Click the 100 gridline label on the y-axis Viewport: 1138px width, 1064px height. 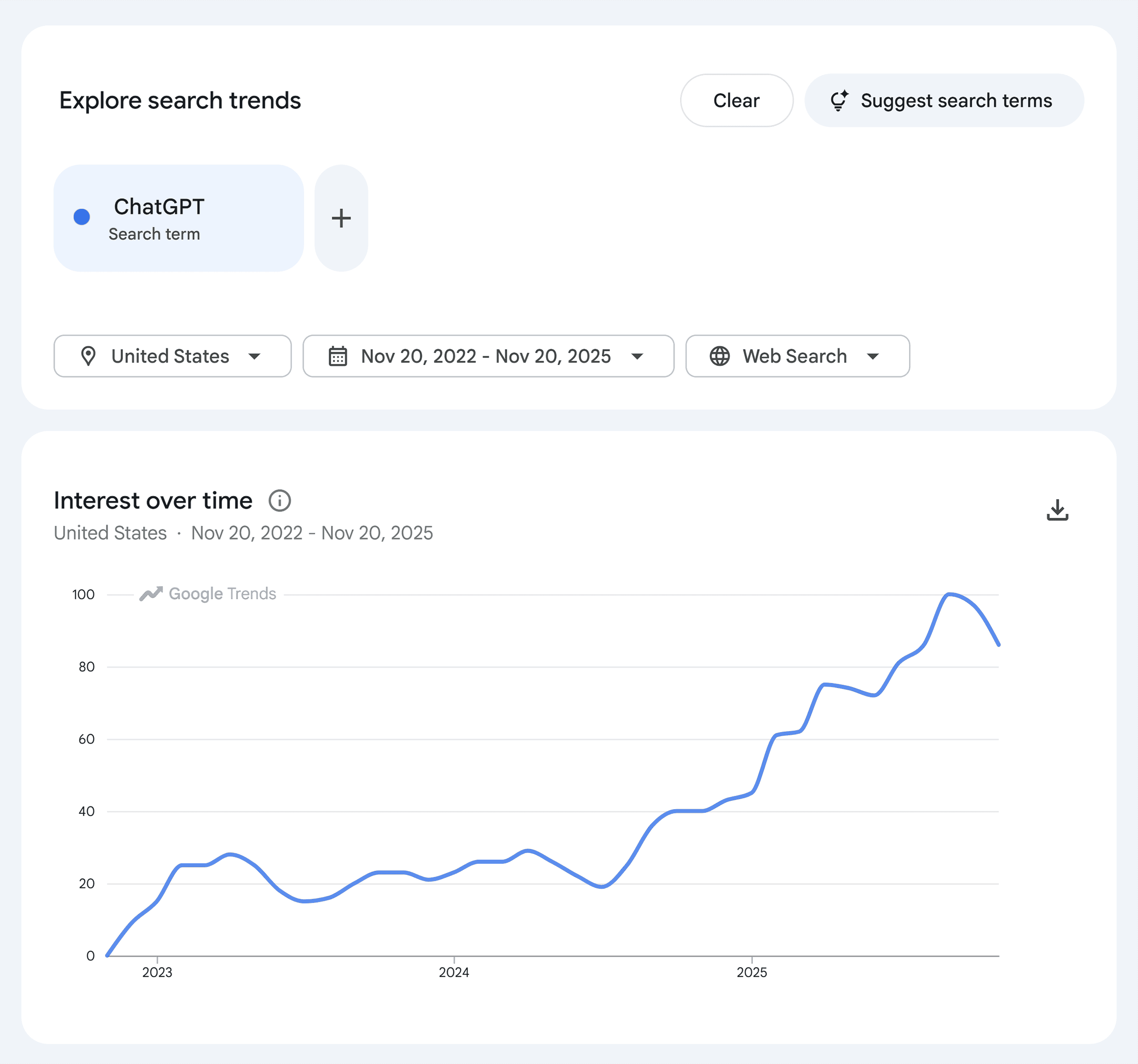pos(84,594)
